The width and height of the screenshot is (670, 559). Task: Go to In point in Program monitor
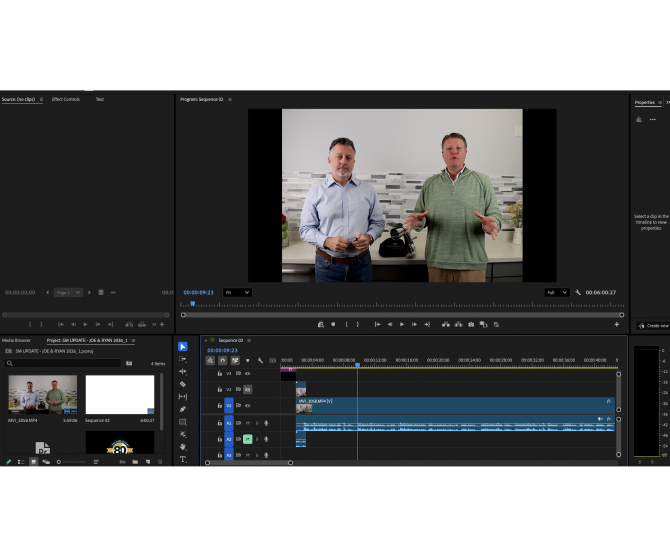[x=377, y=324]
